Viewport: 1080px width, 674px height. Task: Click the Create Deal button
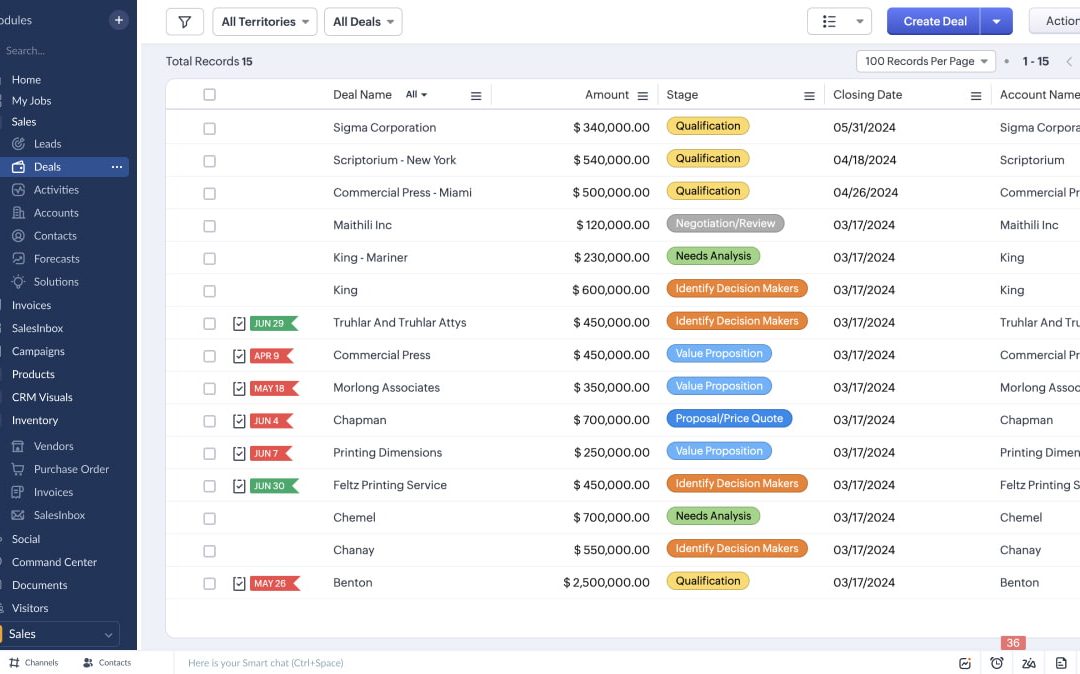(x=934, y=21)
